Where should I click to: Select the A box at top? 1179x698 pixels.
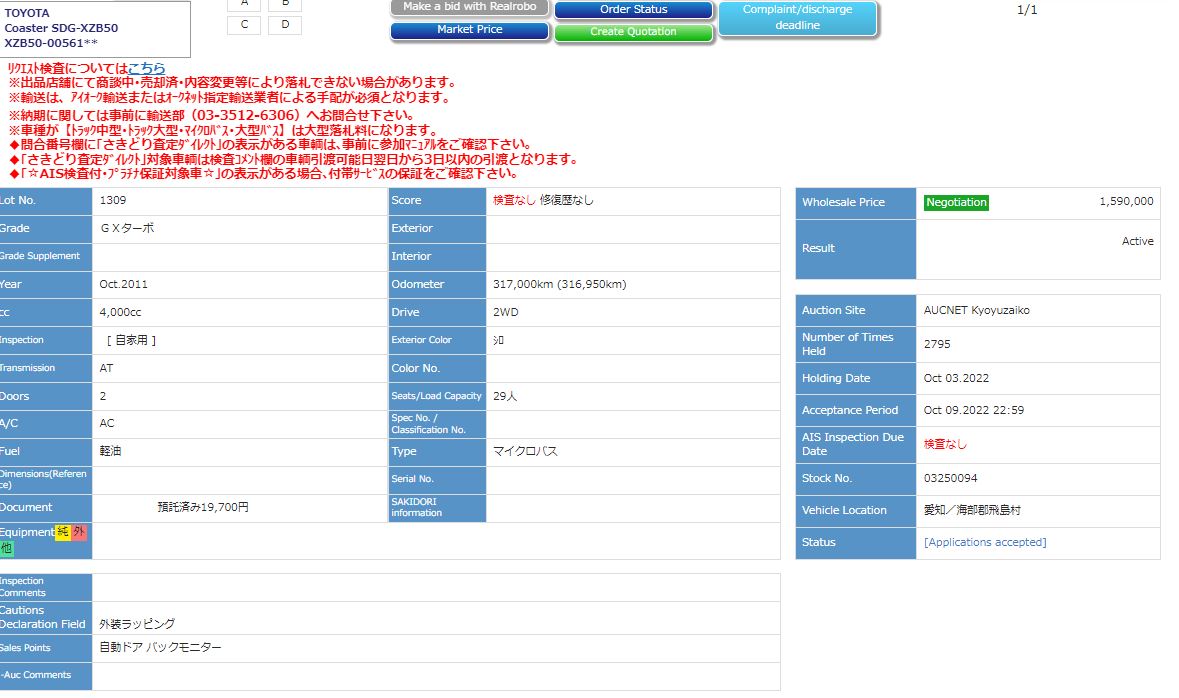tap(243, 4)
